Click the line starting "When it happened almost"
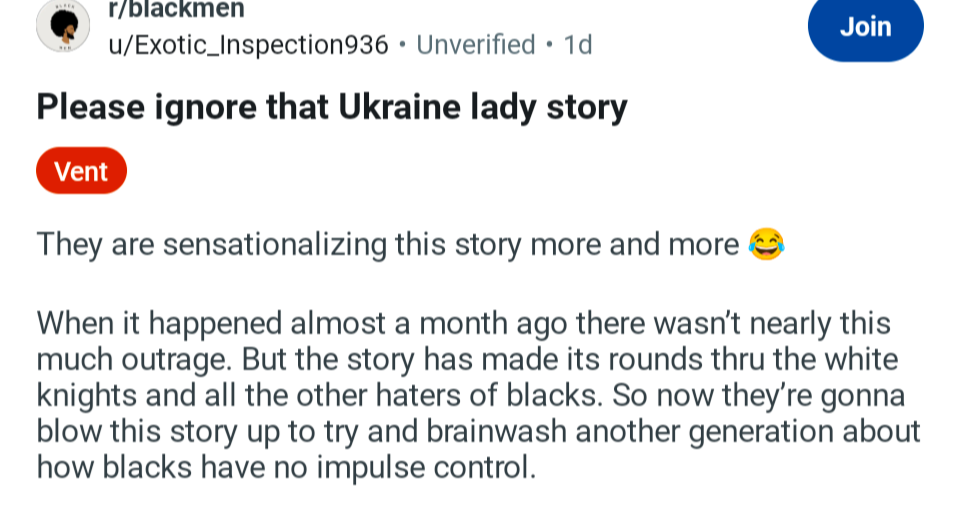Image resolution: width=960 pixels, height=517 pixels. [463, 324]
